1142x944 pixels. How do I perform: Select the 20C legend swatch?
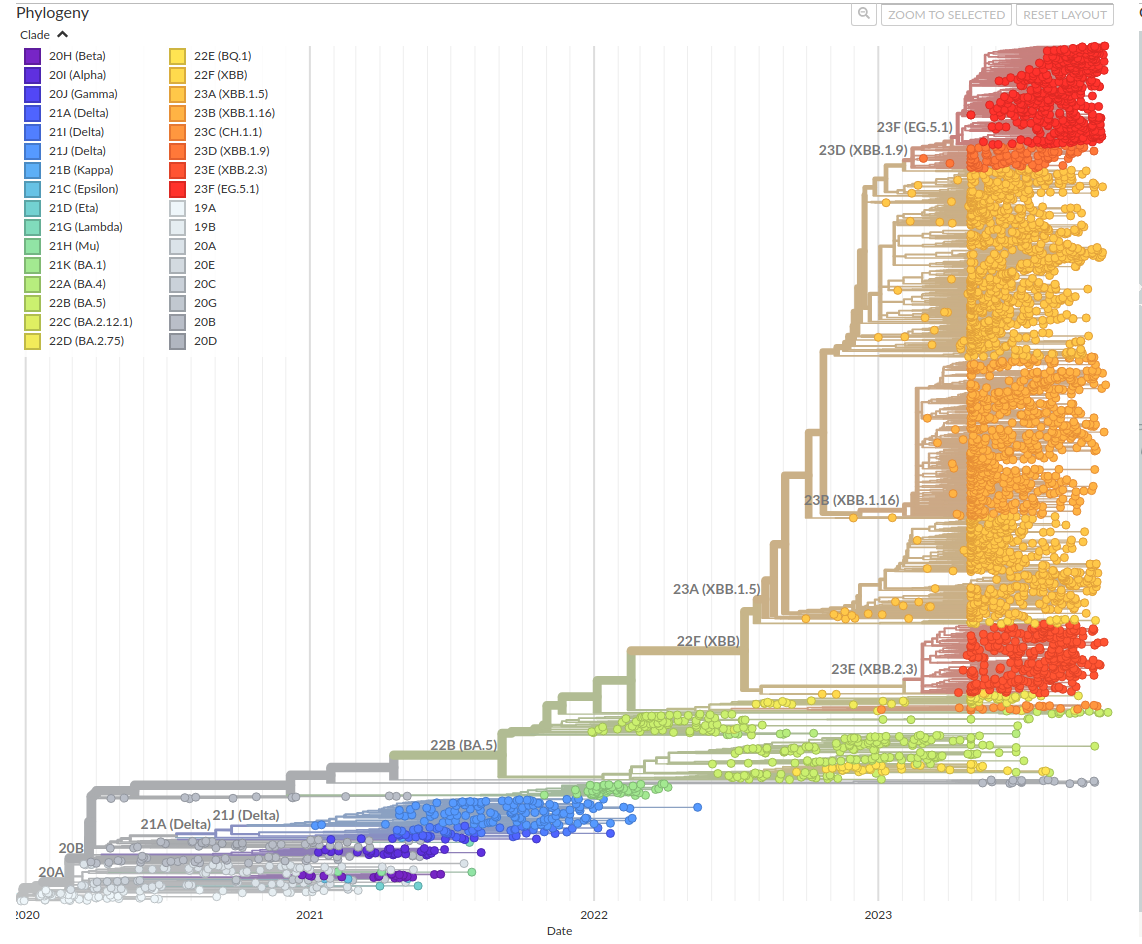point(177,284)
